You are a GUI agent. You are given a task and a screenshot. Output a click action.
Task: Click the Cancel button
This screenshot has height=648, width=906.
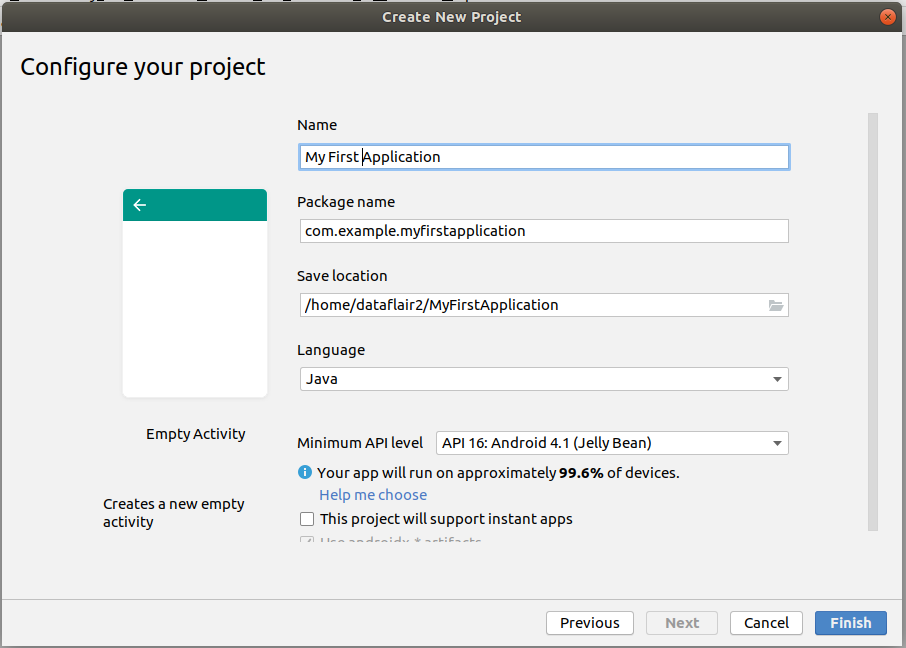tap(766, 623)
